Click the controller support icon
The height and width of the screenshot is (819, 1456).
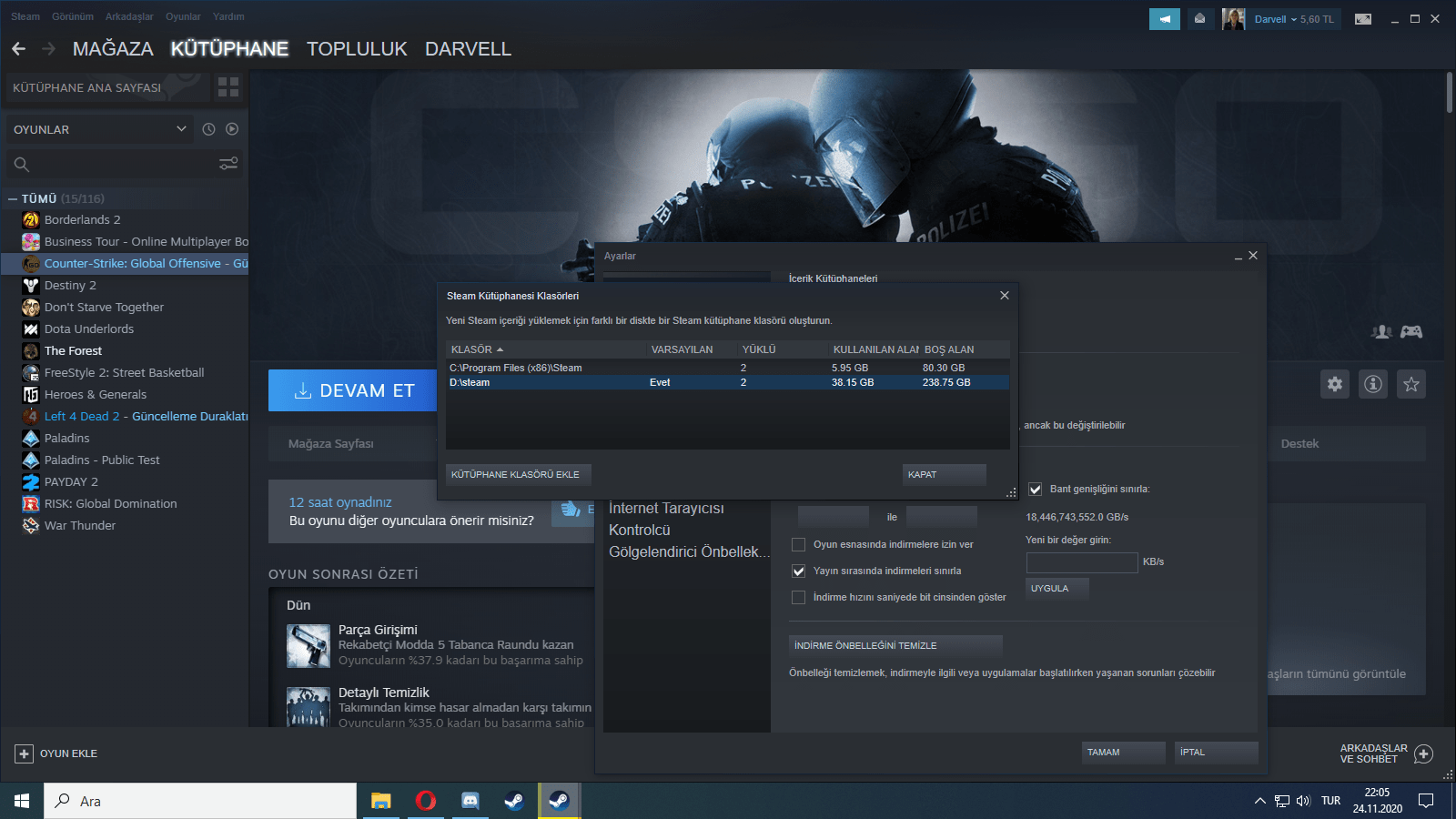point(1411,332)
